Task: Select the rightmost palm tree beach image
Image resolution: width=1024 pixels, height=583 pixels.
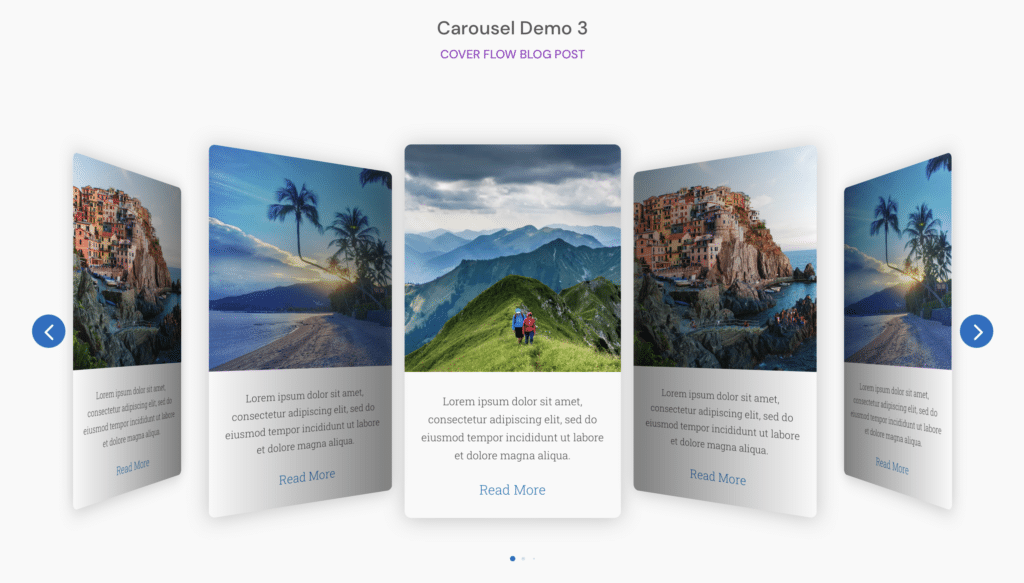Action: (x=897, y=262)
